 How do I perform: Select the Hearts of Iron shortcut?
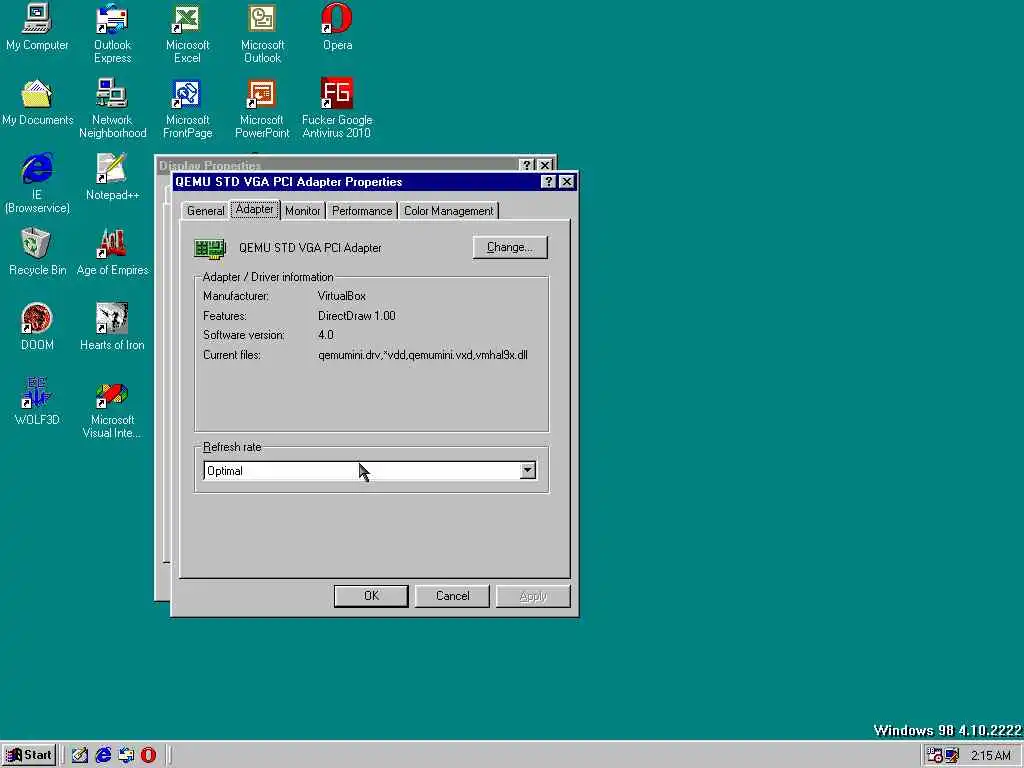pyautogui.click(x=112, y=327)
